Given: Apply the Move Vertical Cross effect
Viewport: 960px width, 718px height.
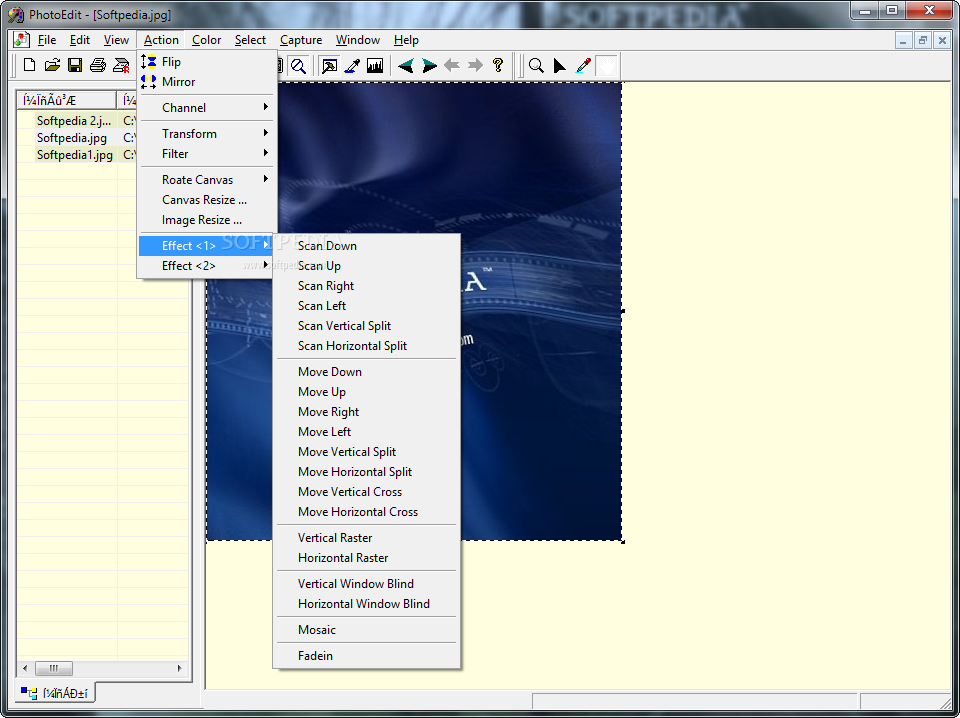Looking at the screenshot, I should (x=367, y=492).
